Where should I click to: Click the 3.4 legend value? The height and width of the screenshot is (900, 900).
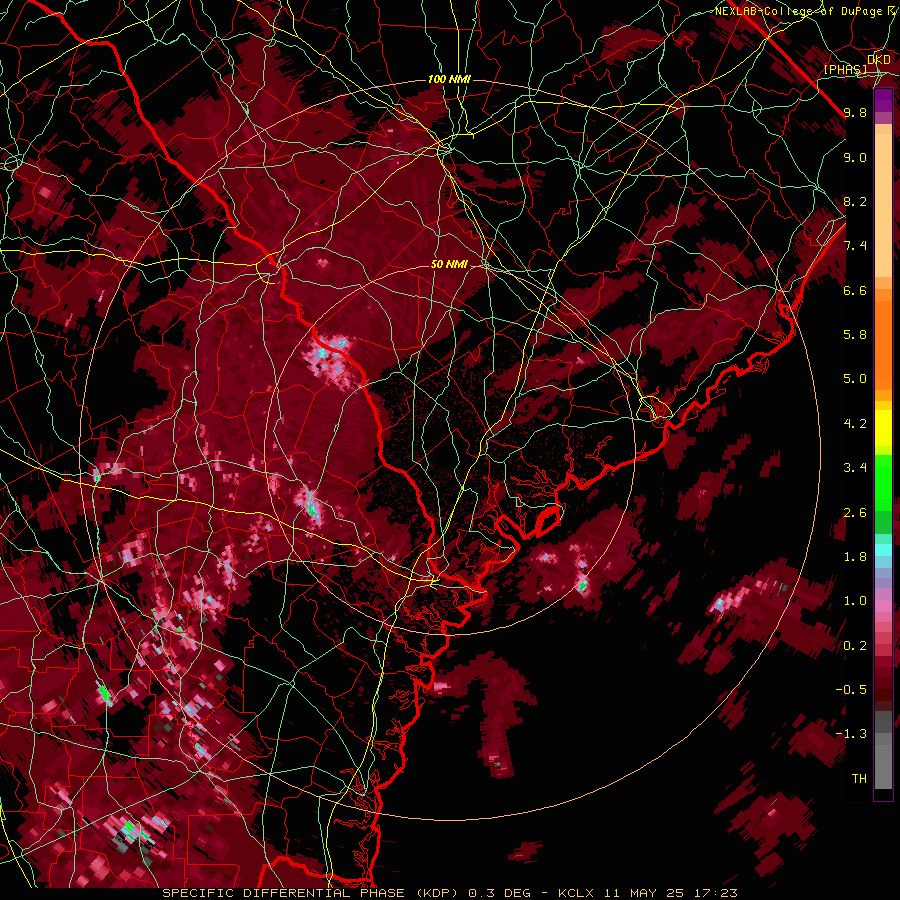click(x=855, y=468)
